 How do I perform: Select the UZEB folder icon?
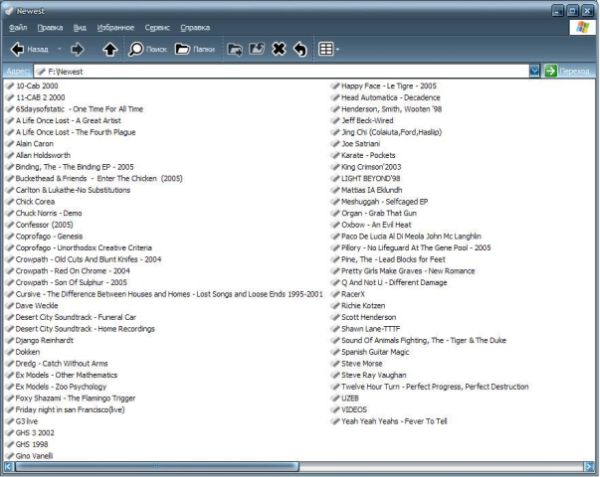pyautogui.click(x=336, y=398)
